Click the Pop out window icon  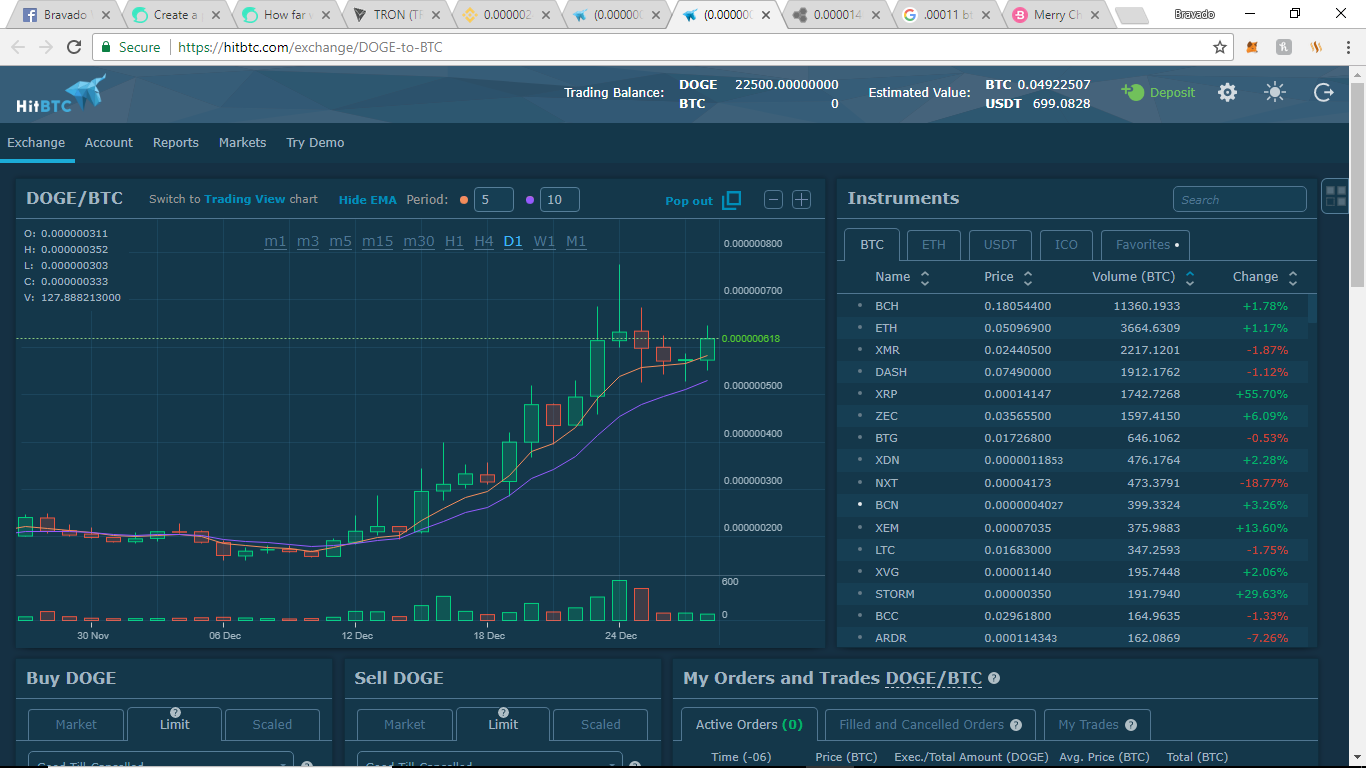(732, 200)
